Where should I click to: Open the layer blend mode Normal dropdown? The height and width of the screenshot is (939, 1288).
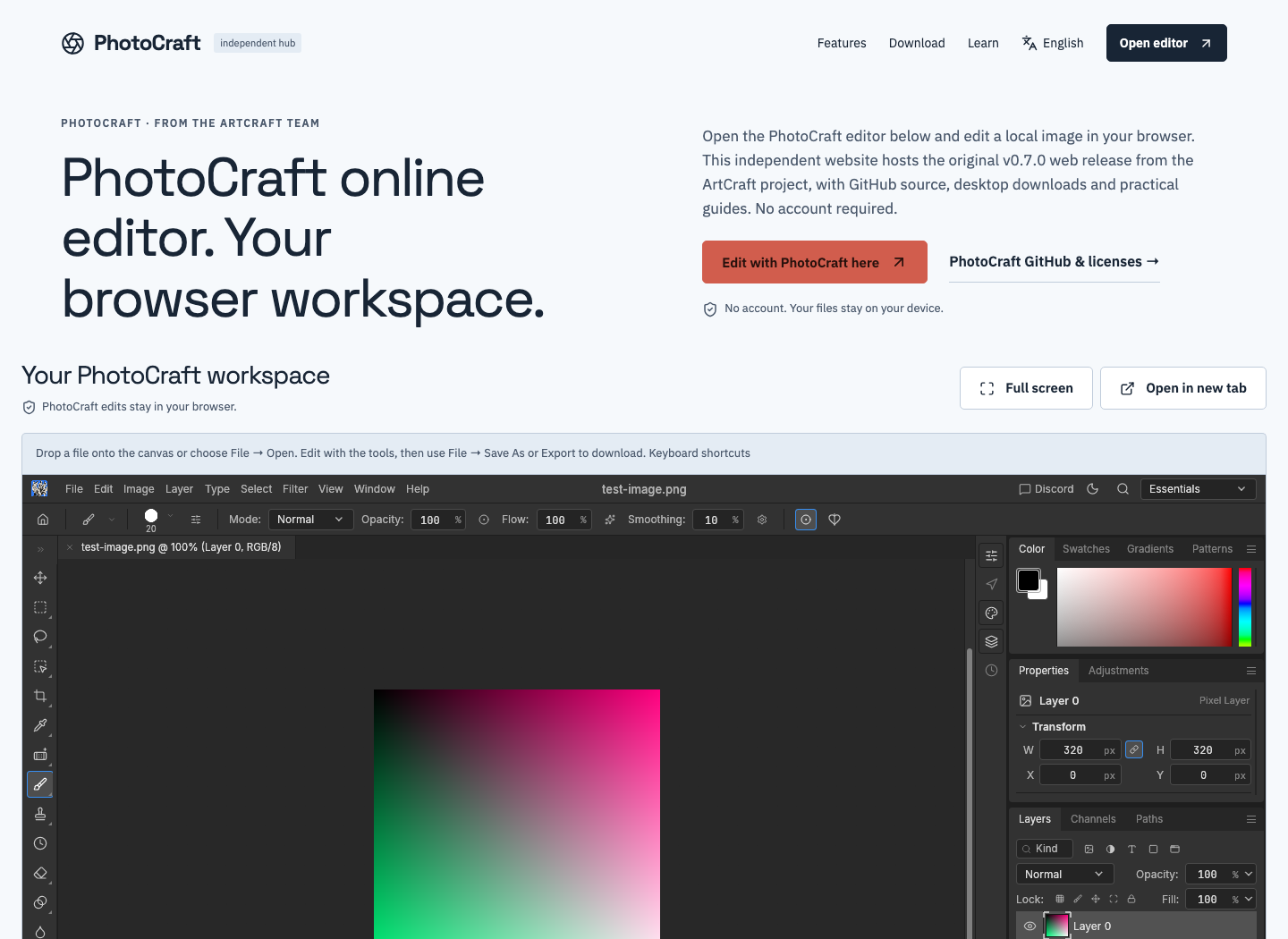coord(1064,874)
